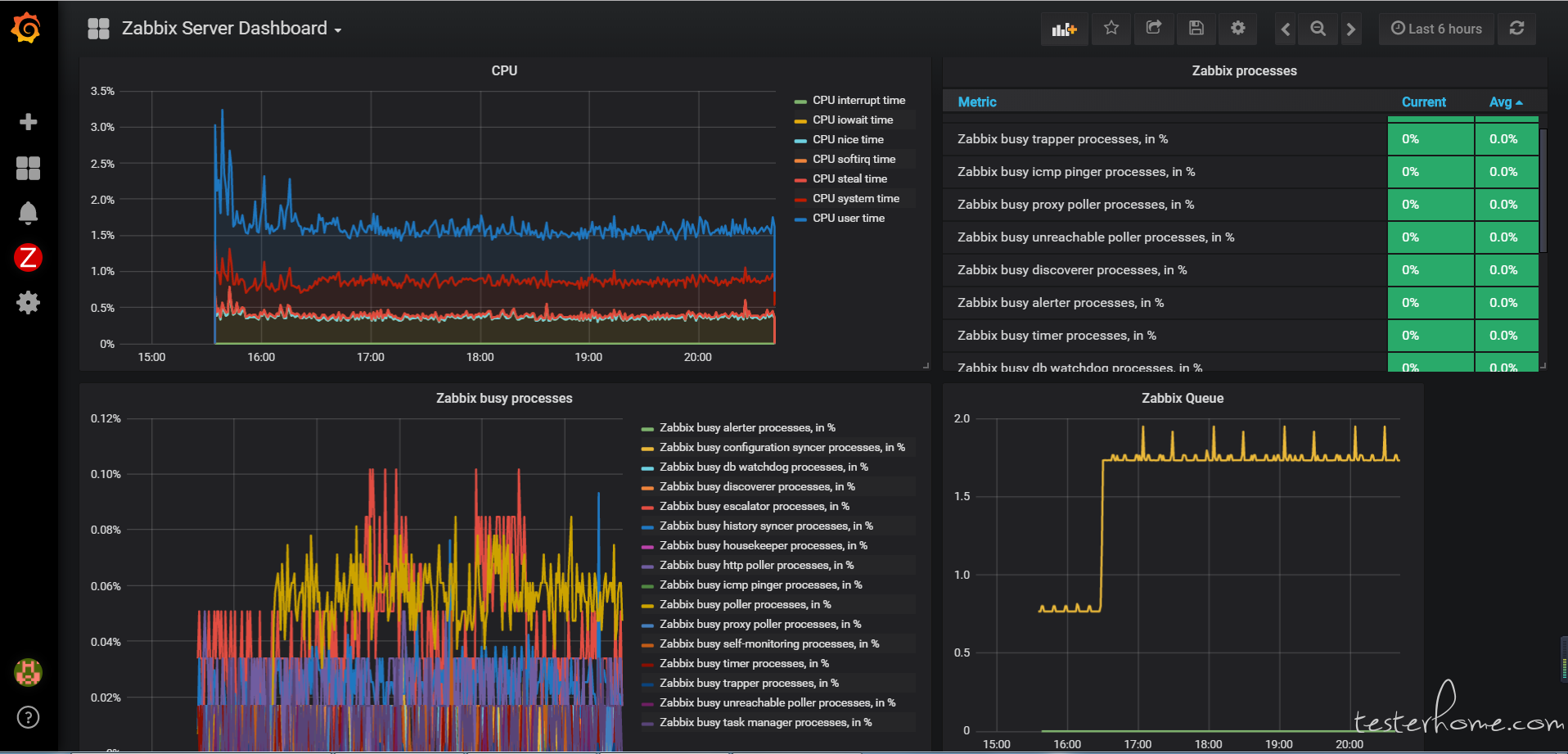Click escalator processes legend color swatch
1568x754 pixels.
(647, 507)
